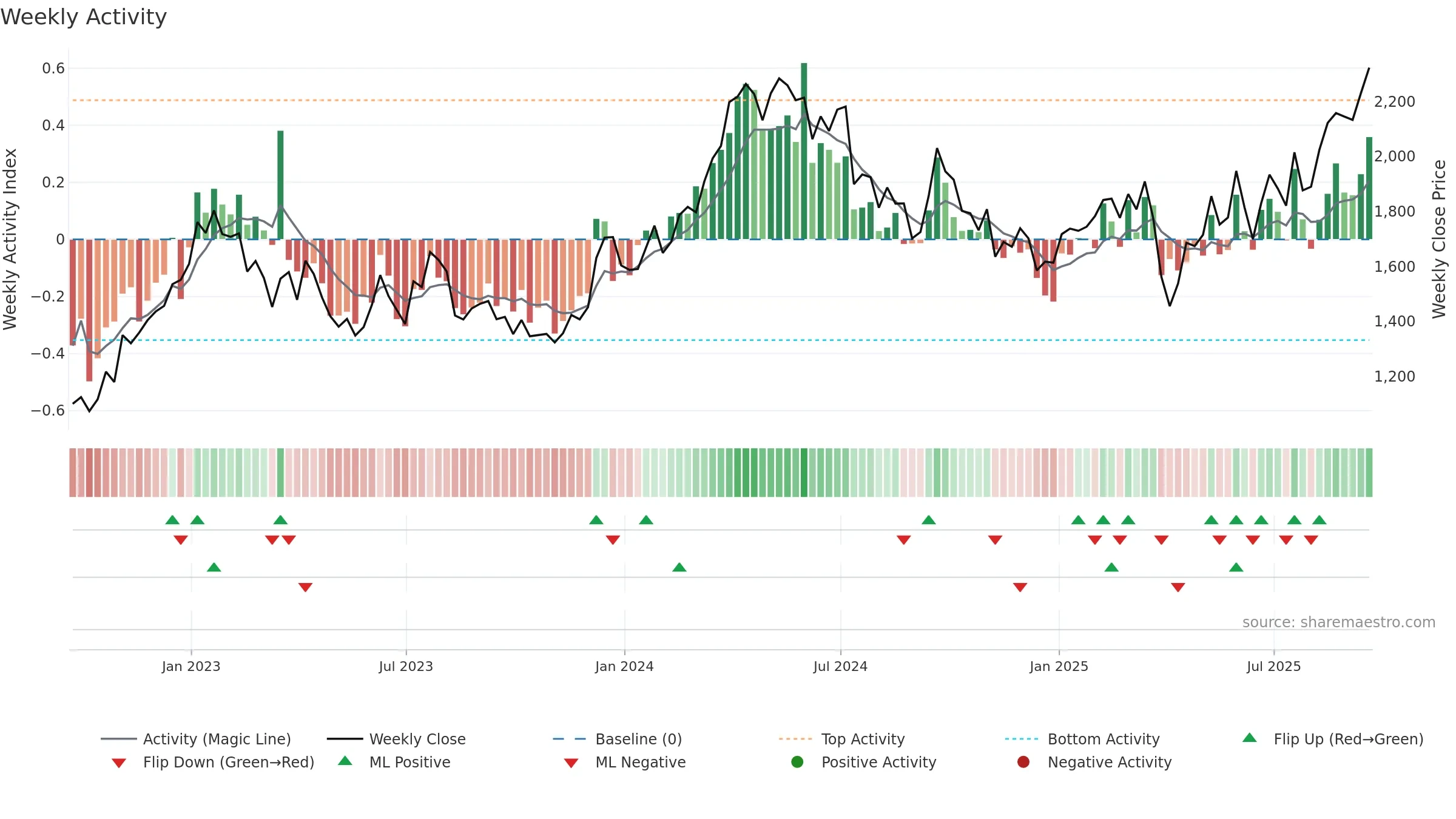
Task: Click the first Flip Up marker before Jan 2023
Action: (x=172, y=520)
